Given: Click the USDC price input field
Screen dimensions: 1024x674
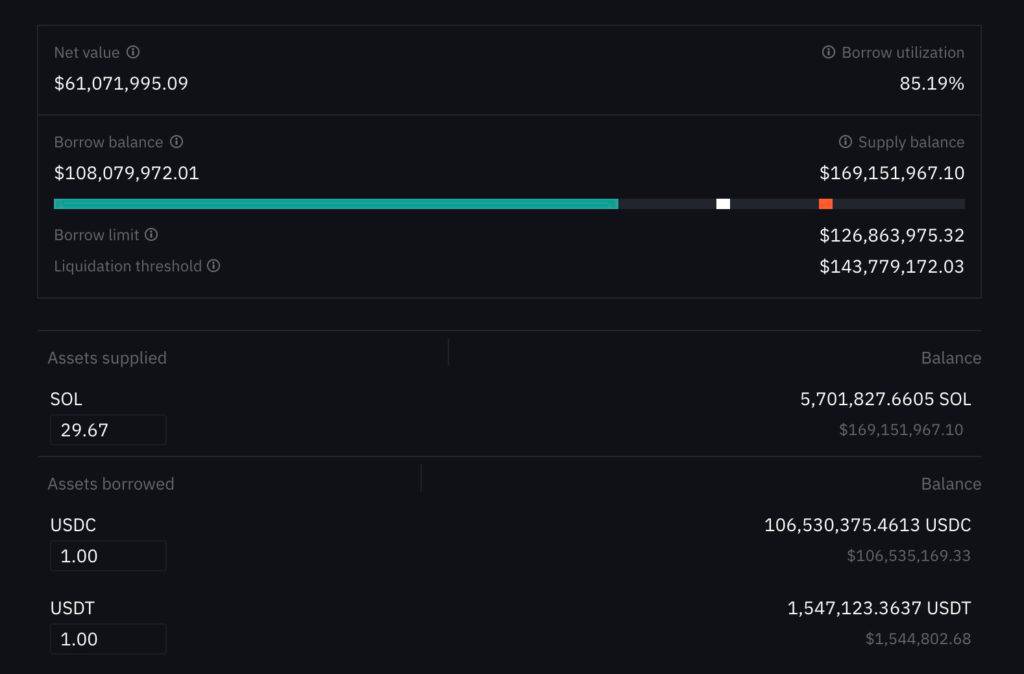Looking at the screenshot, I should click(x=108, y=556).
